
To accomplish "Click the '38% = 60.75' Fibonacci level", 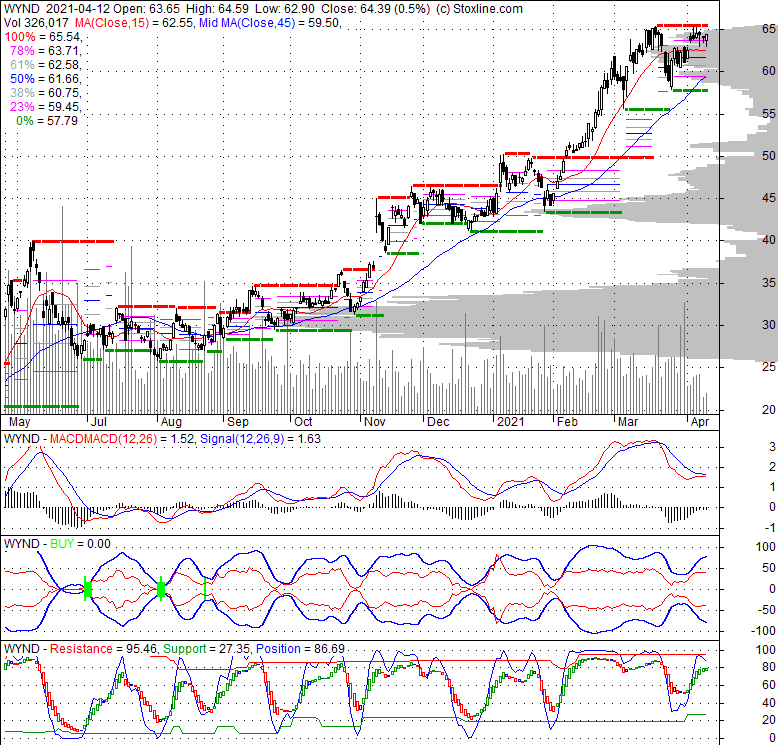I will [x=45, y=93].
